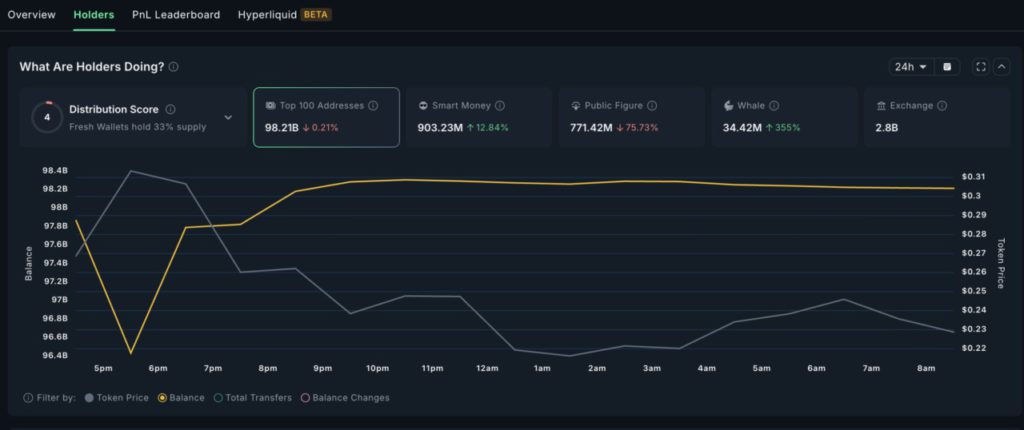Toggle the Balance filter option

[181, 398]
